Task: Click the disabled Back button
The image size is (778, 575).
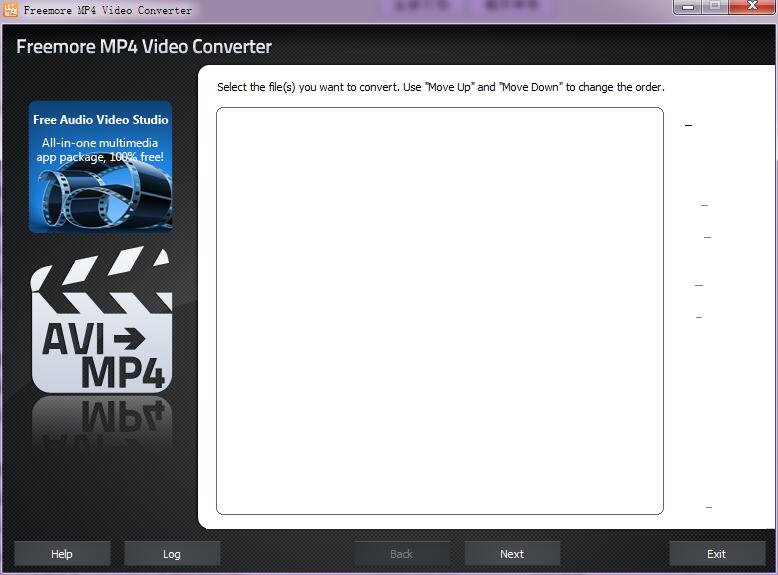Action: (401, 554)
